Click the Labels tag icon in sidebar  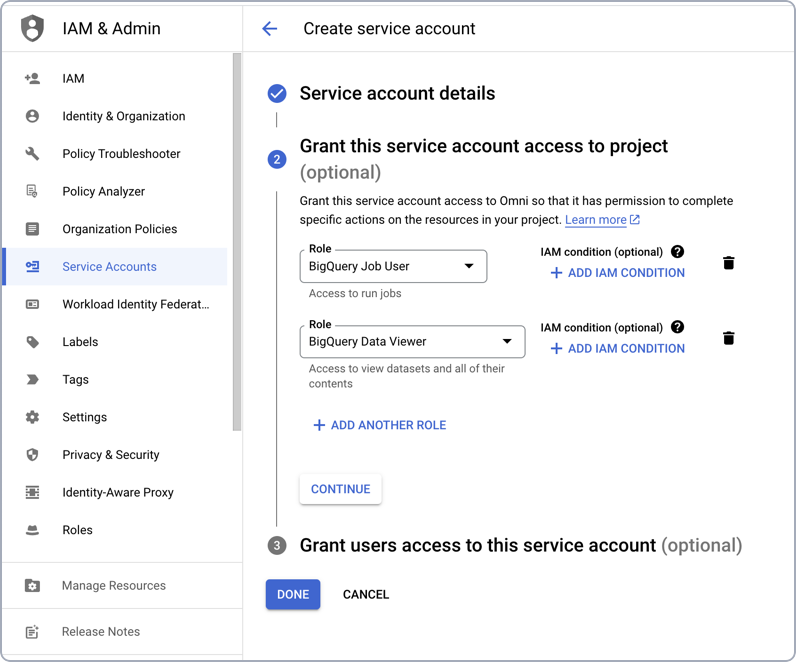pos(32,342)
